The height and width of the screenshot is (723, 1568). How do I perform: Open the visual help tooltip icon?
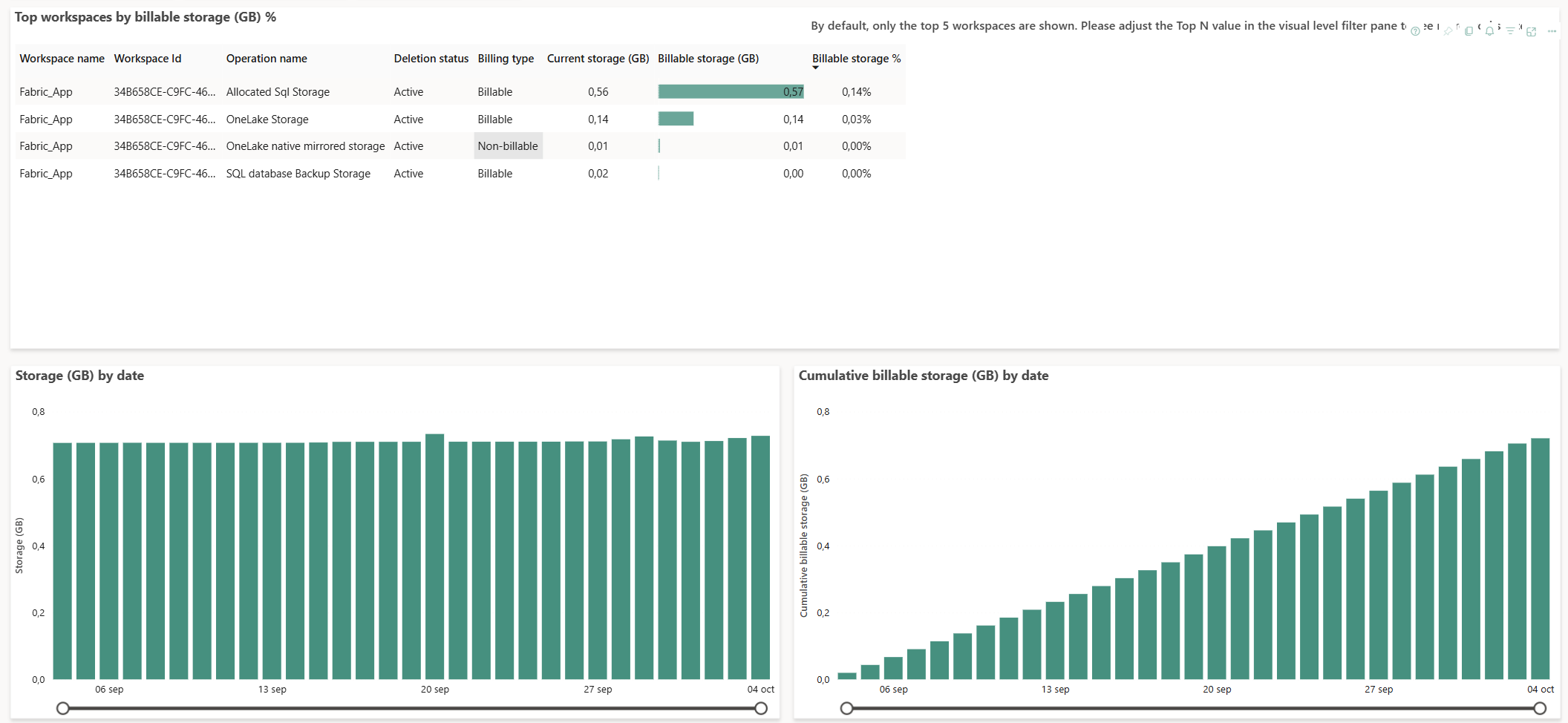[x=1415, y=31]
